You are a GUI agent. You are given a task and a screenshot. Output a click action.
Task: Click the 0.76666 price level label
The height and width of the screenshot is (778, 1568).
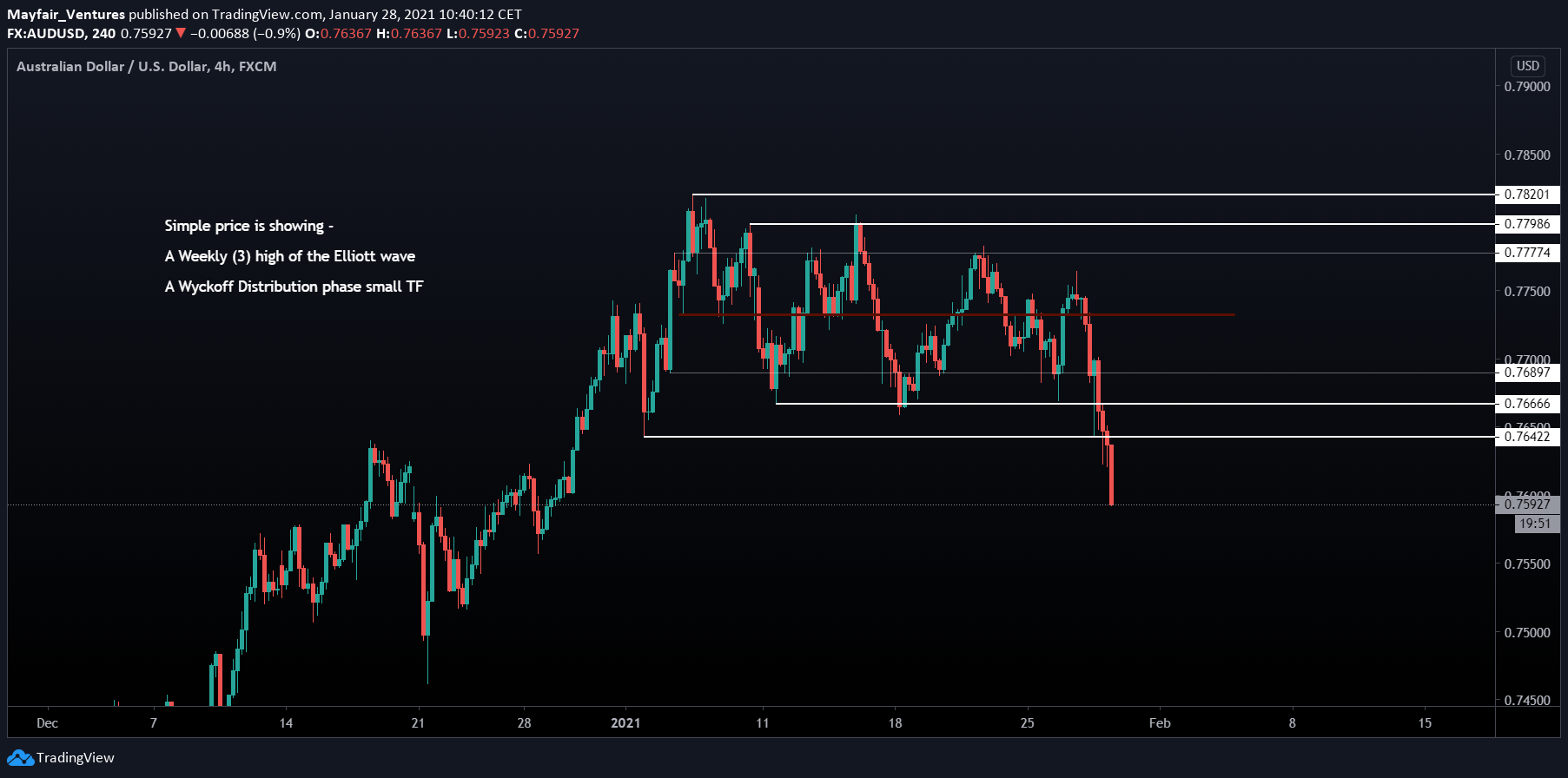[x=1527, y=404]
